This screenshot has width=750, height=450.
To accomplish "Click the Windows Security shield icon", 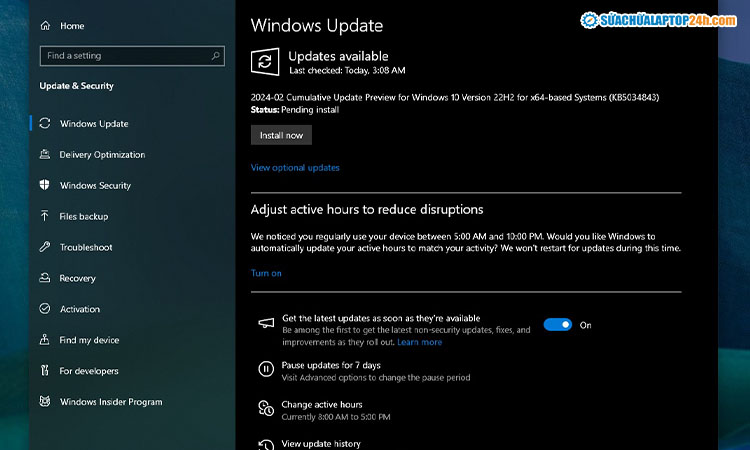I will (45, 186).
